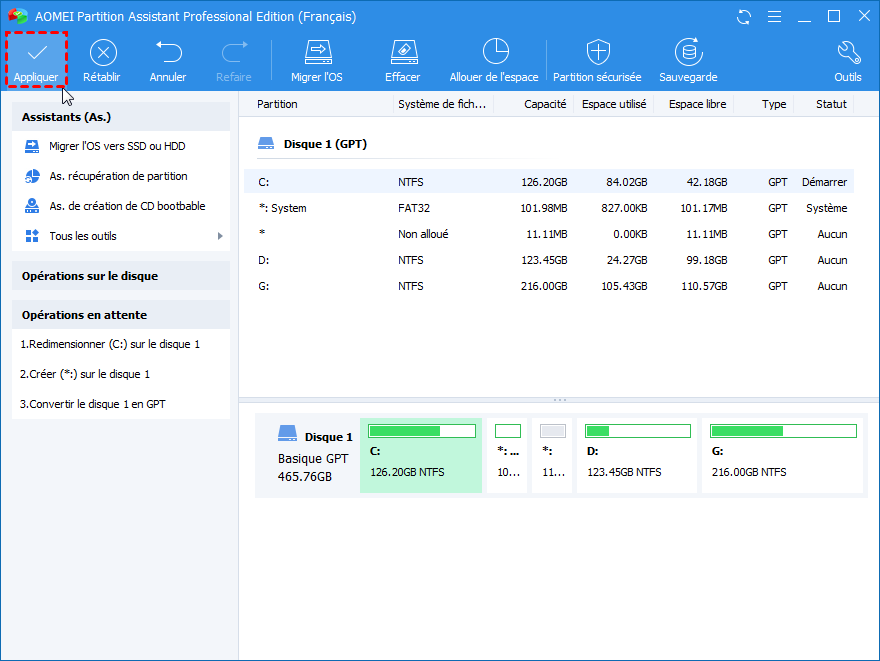Open As. récupération de partition
This screenshot has width=880, height=661.
(118, 176)
